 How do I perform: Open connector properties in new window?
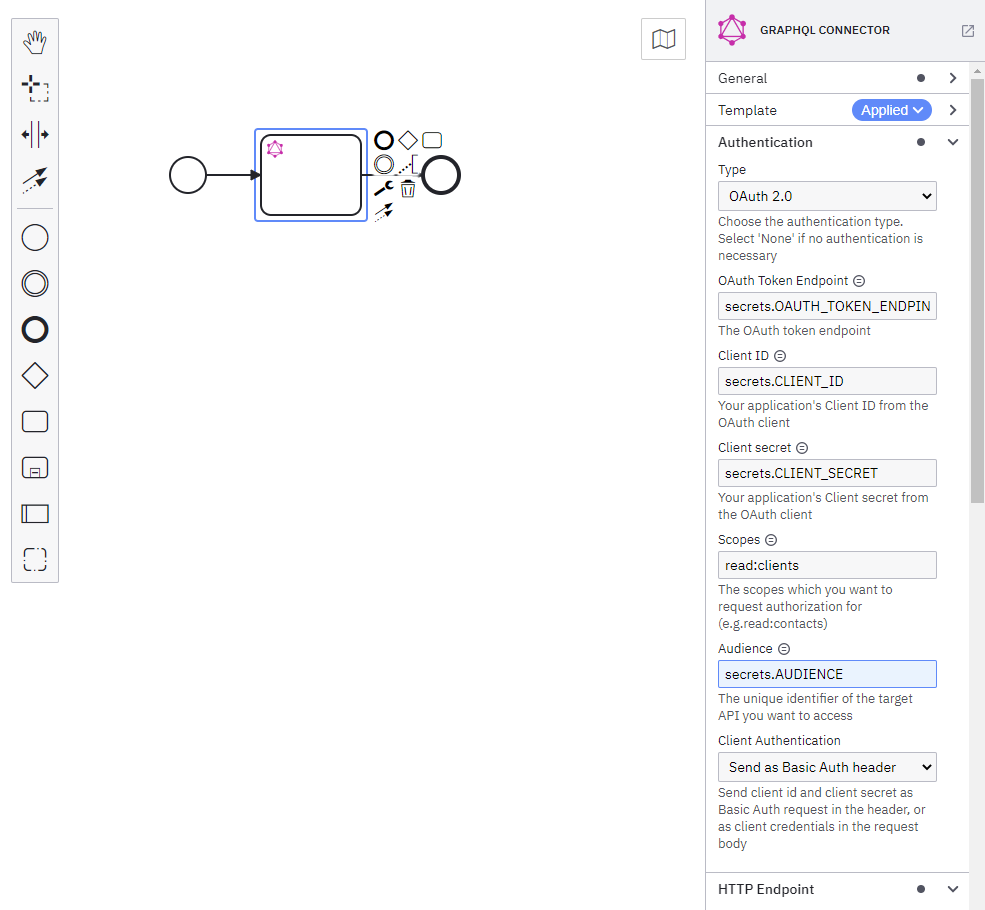pos(967,31)
